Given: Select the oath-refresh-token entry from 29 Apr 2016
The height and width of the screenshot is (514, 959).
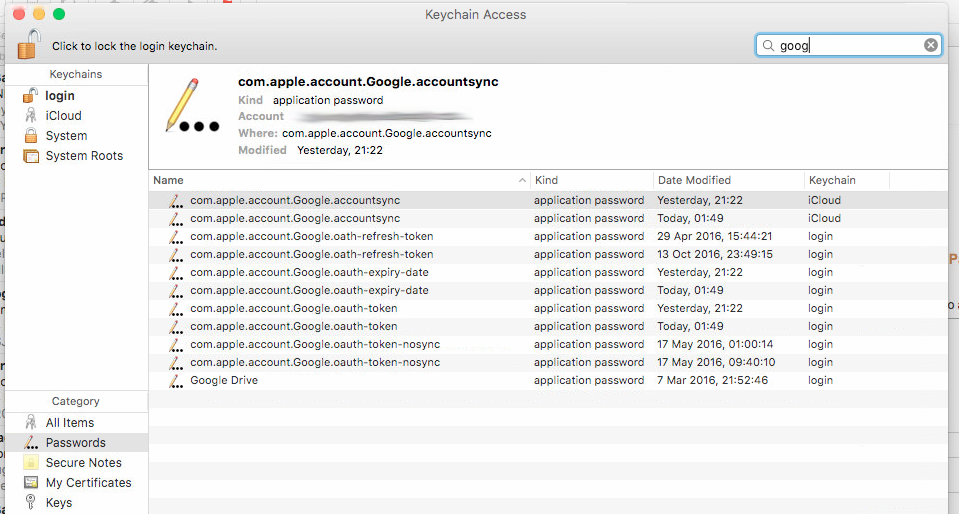Looking at the screenshot, I should coord(311,237).
